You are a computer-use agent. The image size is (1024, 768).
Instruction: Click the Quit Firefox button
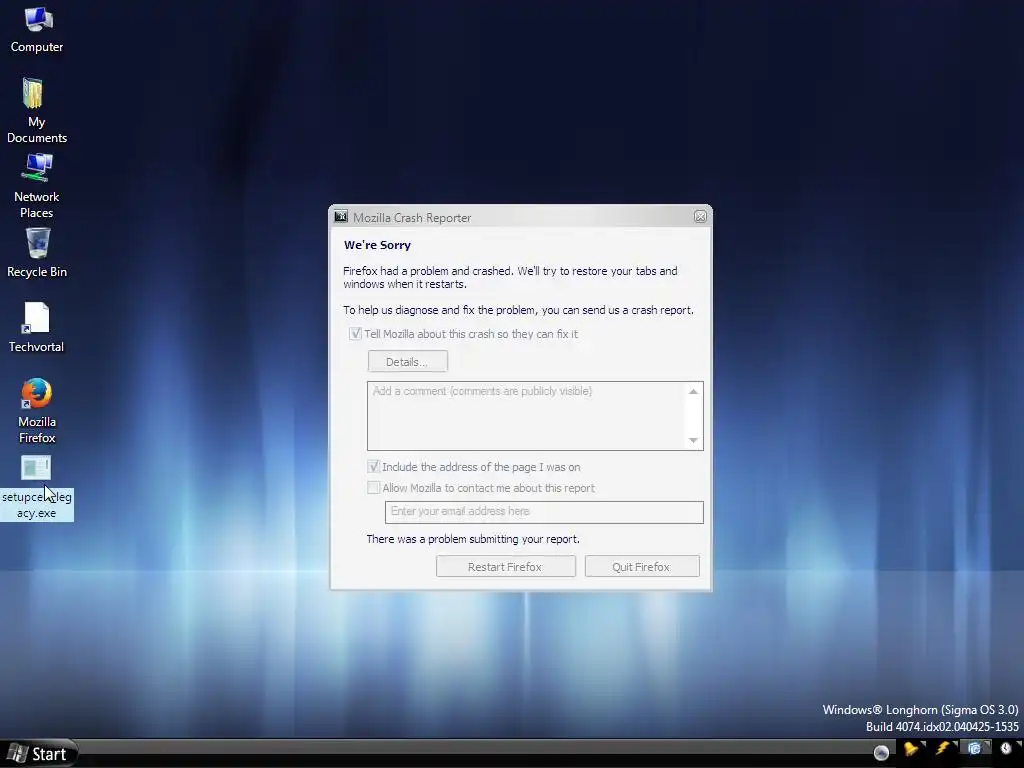coord(642,566)
